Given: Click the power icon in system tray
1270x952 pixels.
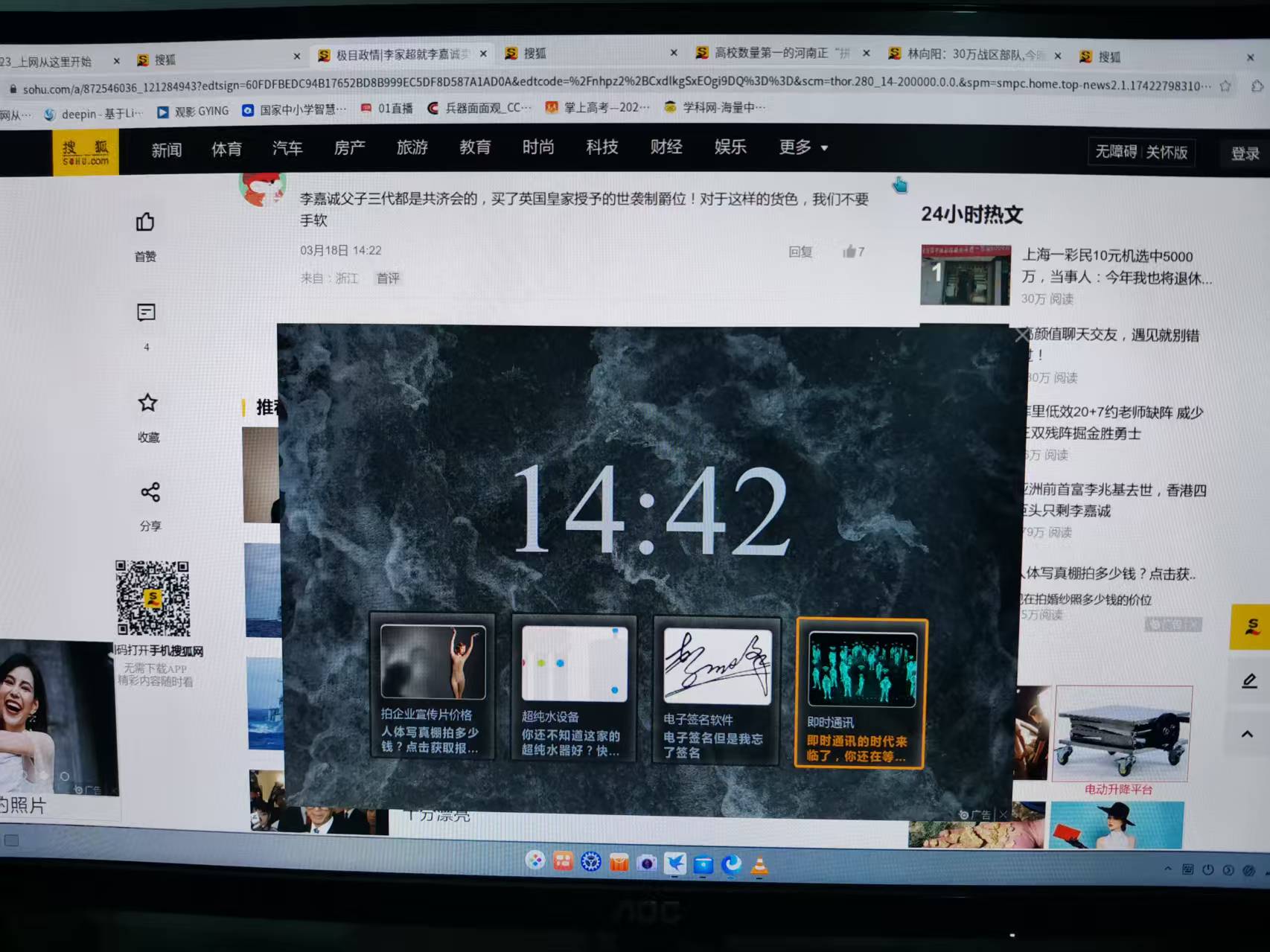Looking at the screenshot, I should [1208, 869].
